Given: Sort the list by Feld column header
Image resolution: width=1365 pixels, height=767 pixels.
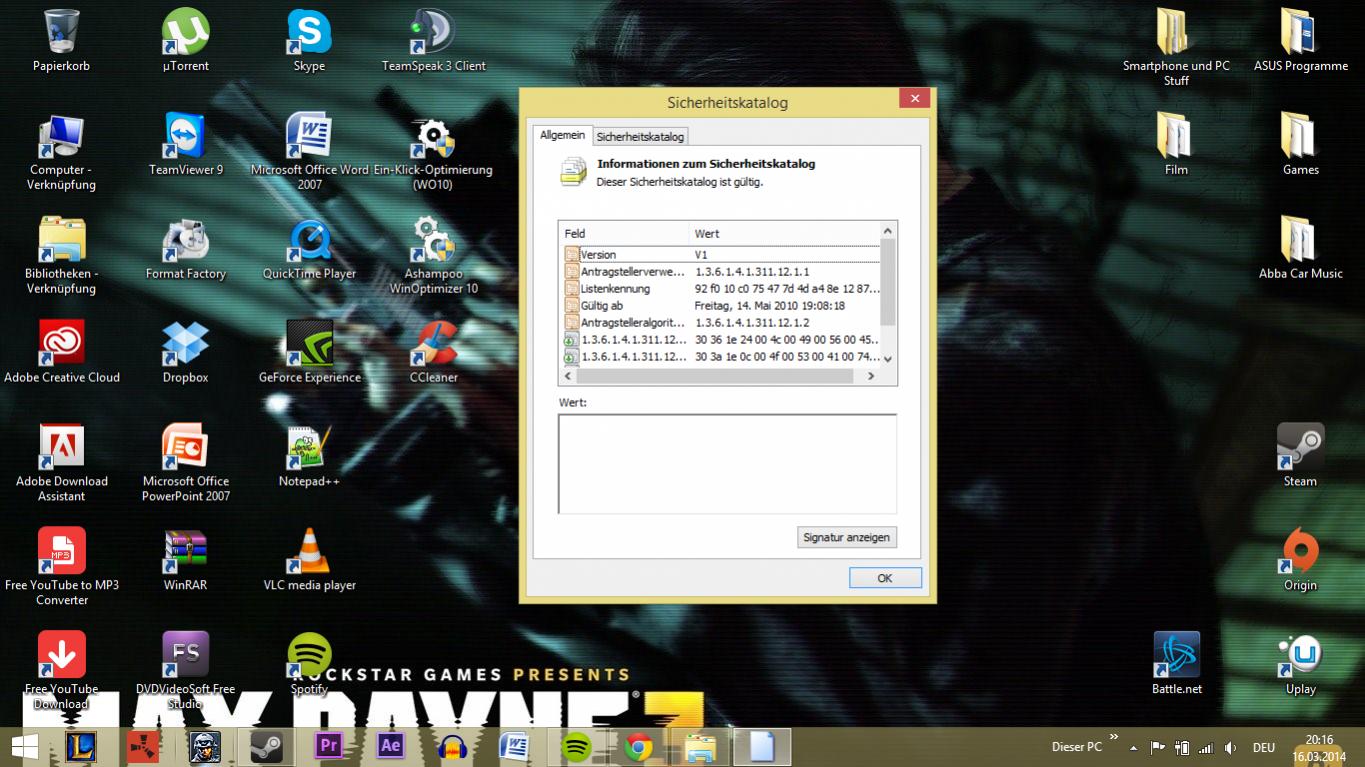Looking at the screenshot, I should coord(624,233).
